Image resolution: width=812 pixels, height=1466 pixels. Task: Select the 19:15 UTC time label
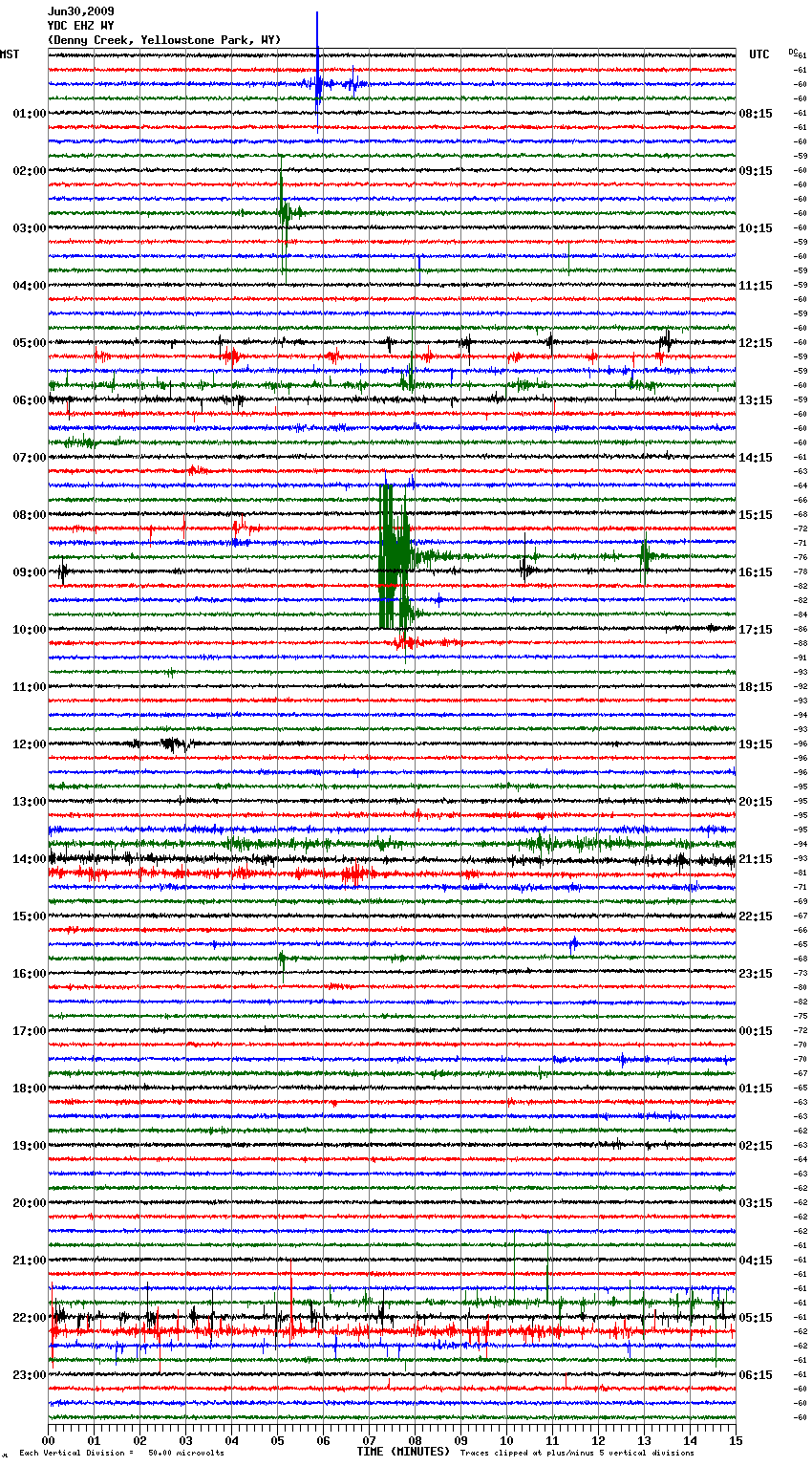756,744
